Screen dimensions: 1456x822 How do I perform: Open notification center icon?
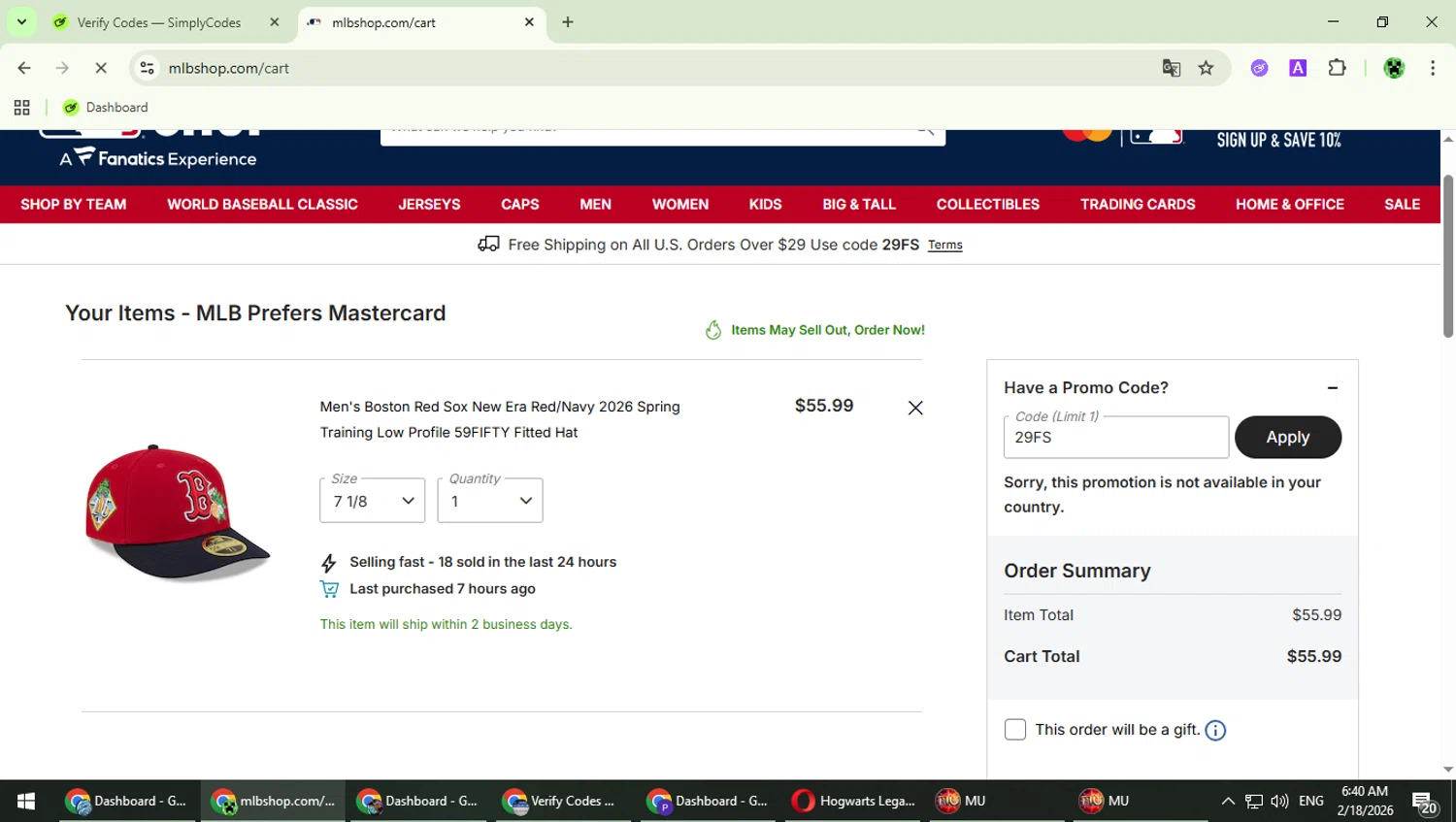[x=1425, y=803]
